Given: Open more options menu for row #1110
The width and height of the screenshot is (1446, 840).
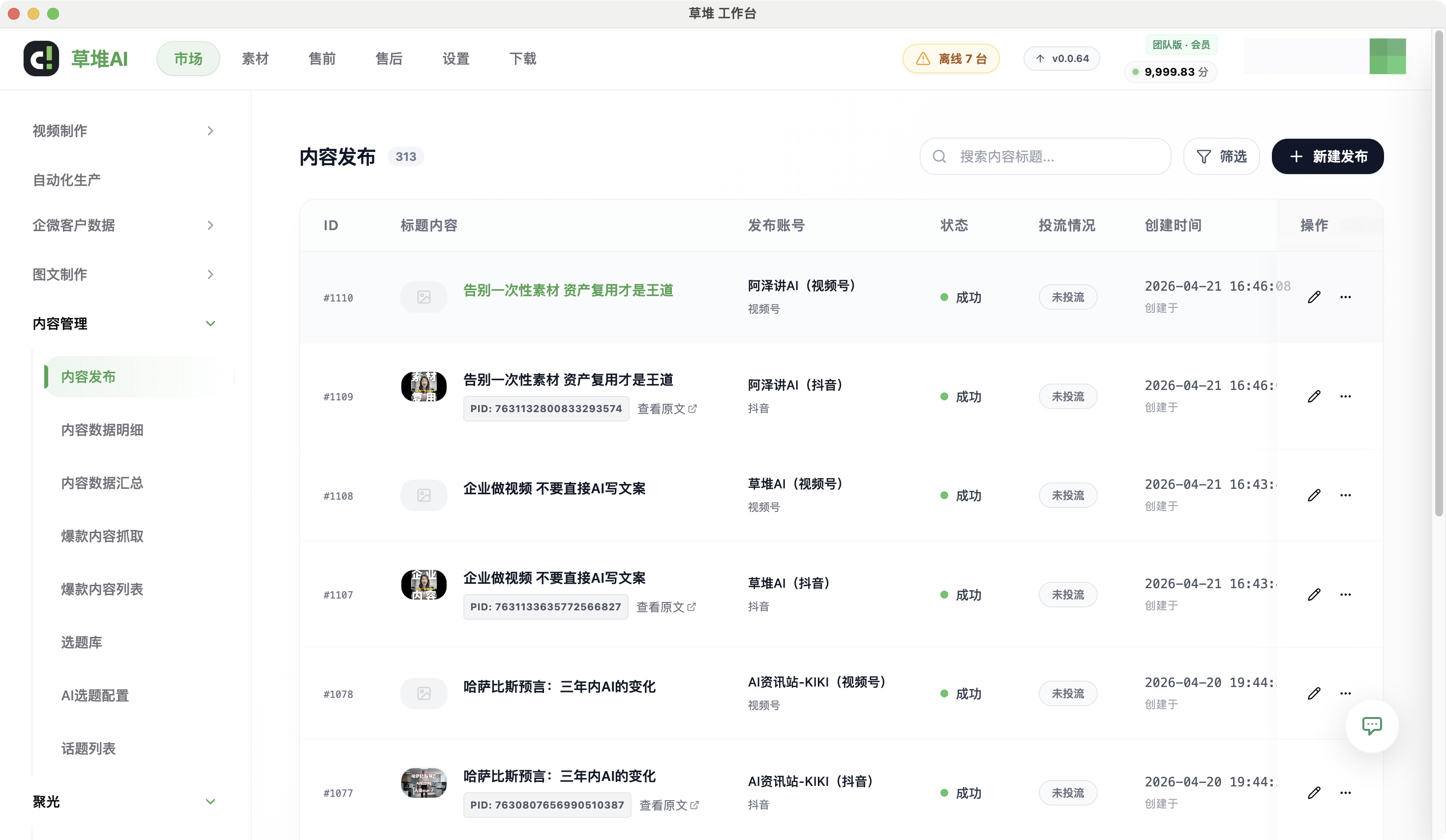Looking at the screenshot, I should (1346, 297).
